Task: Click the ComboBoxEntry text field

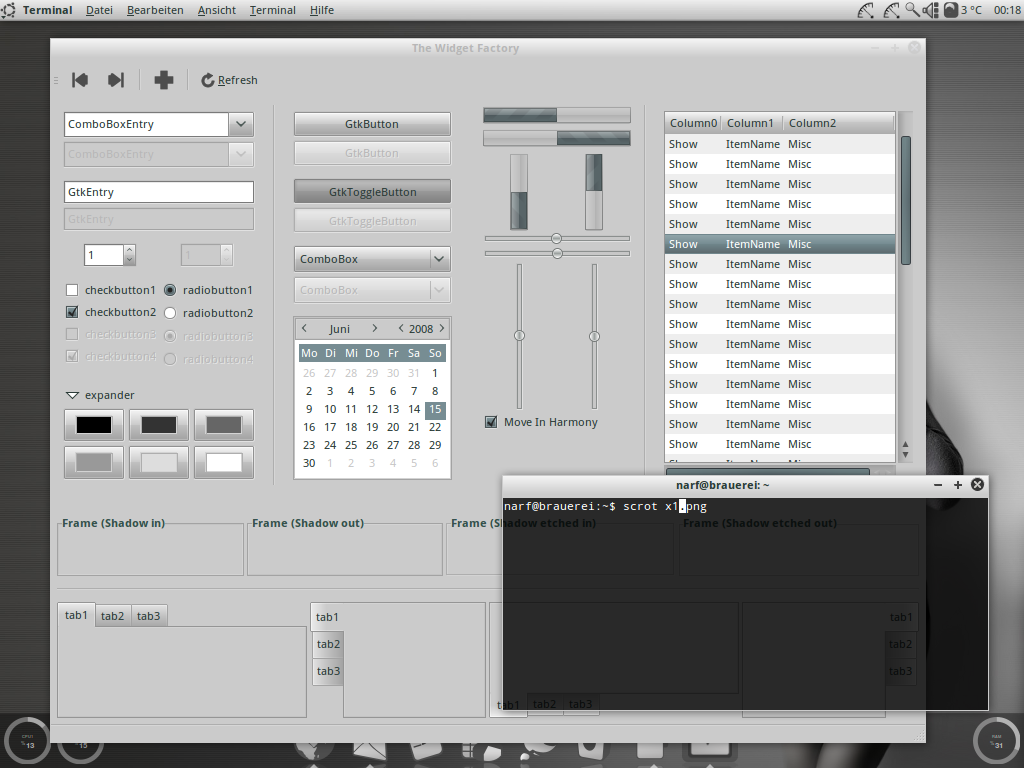Action: [146, 124]
